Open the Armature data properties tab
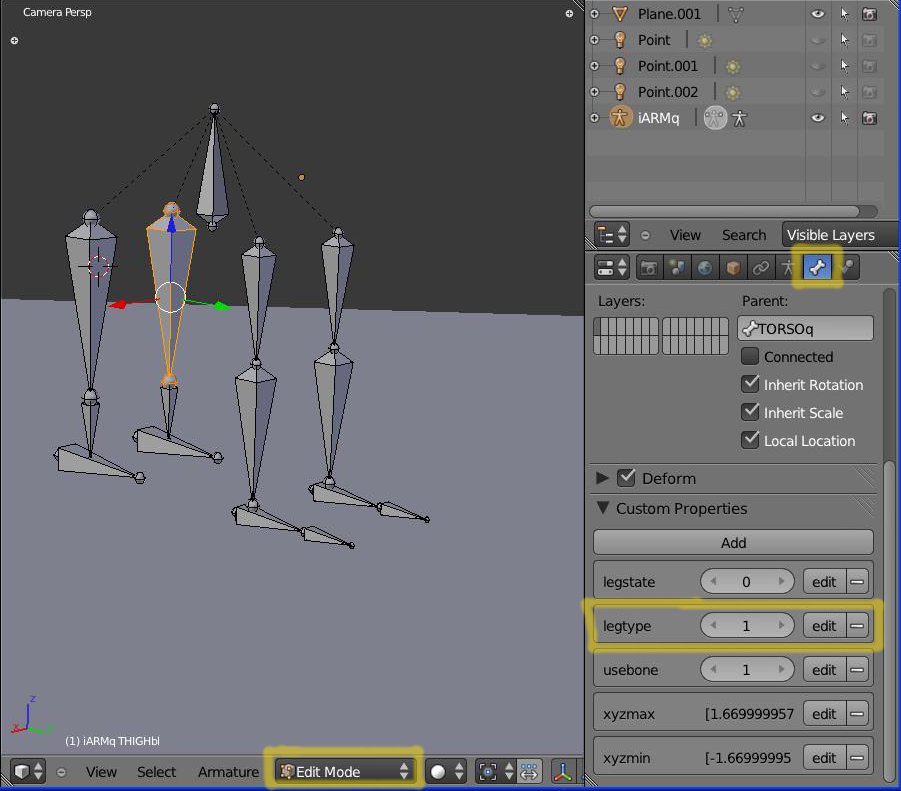The height and width of the screenshot is (791, 901). (x=790, y=268)
